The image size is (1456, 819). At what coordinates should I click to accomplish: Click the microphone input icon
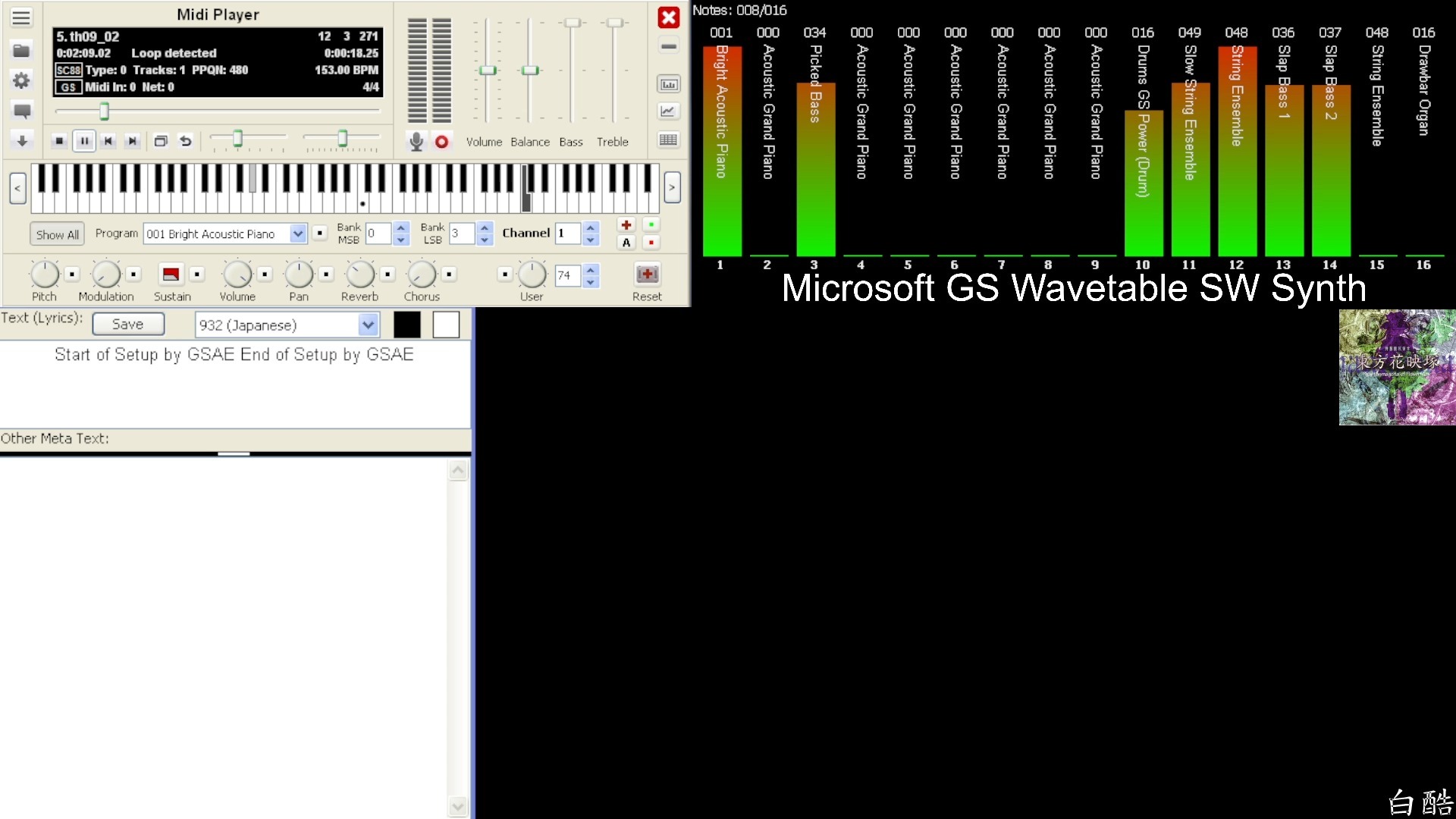(x=416, y=141)
